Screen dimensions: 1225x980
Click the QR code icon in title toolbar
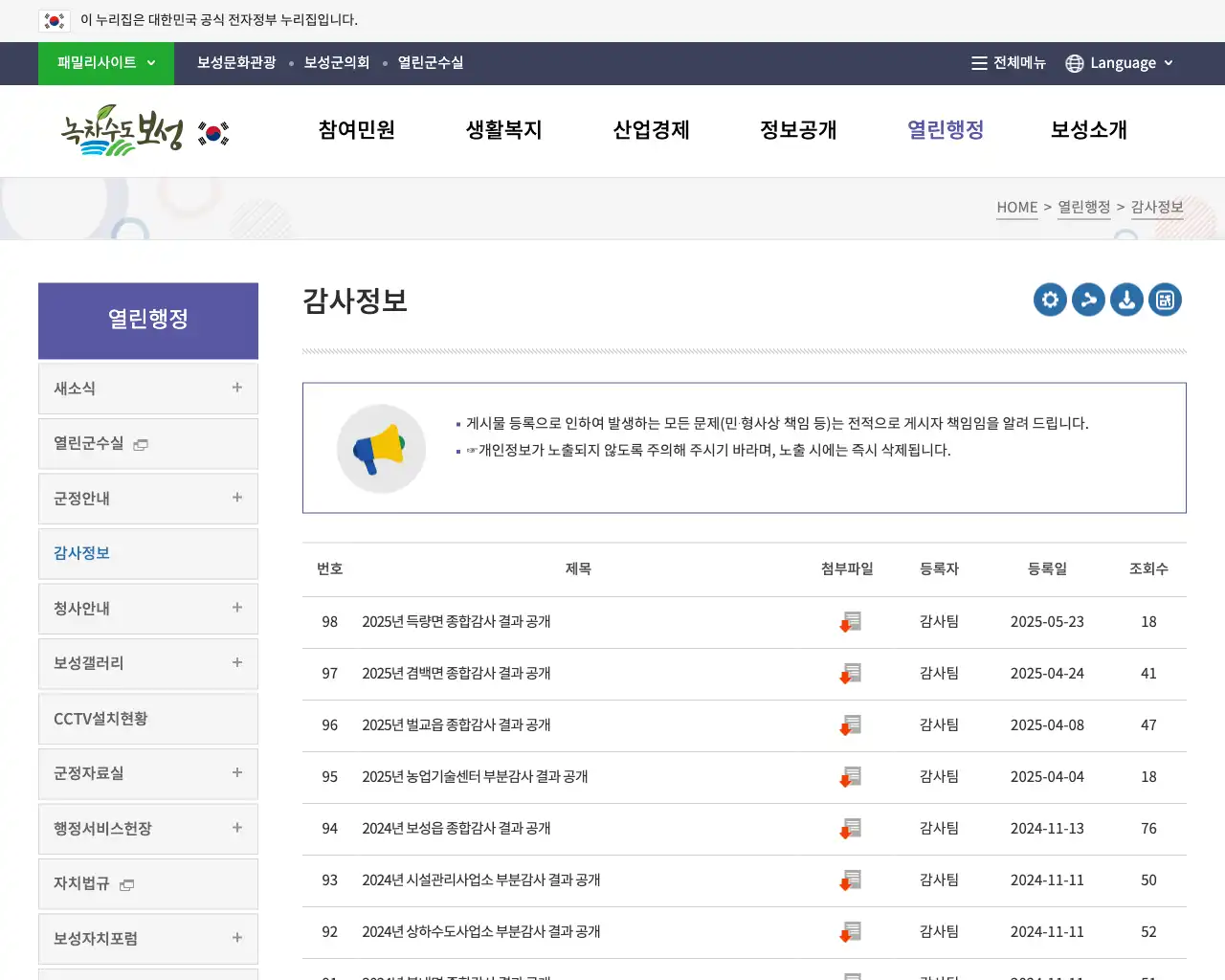pyautogui.click(x=1165, y=300)
